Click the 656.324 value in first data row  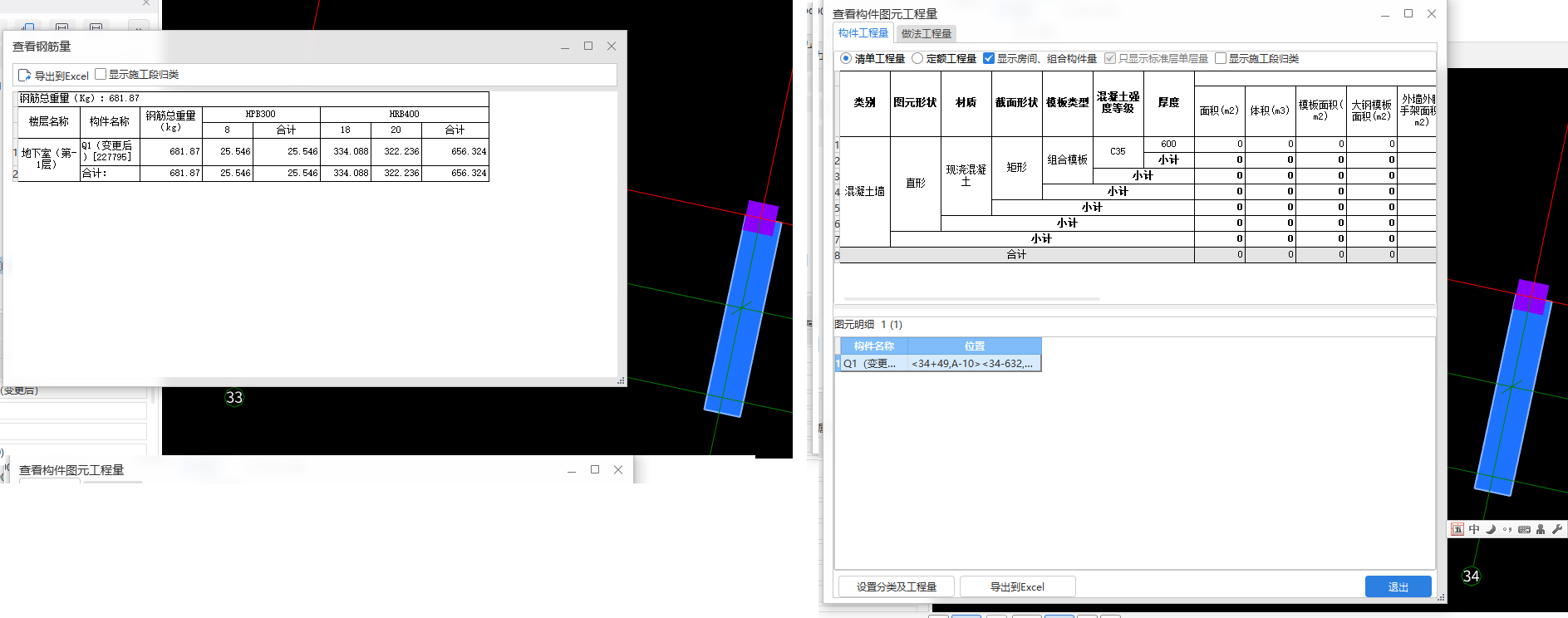point(455,152)
